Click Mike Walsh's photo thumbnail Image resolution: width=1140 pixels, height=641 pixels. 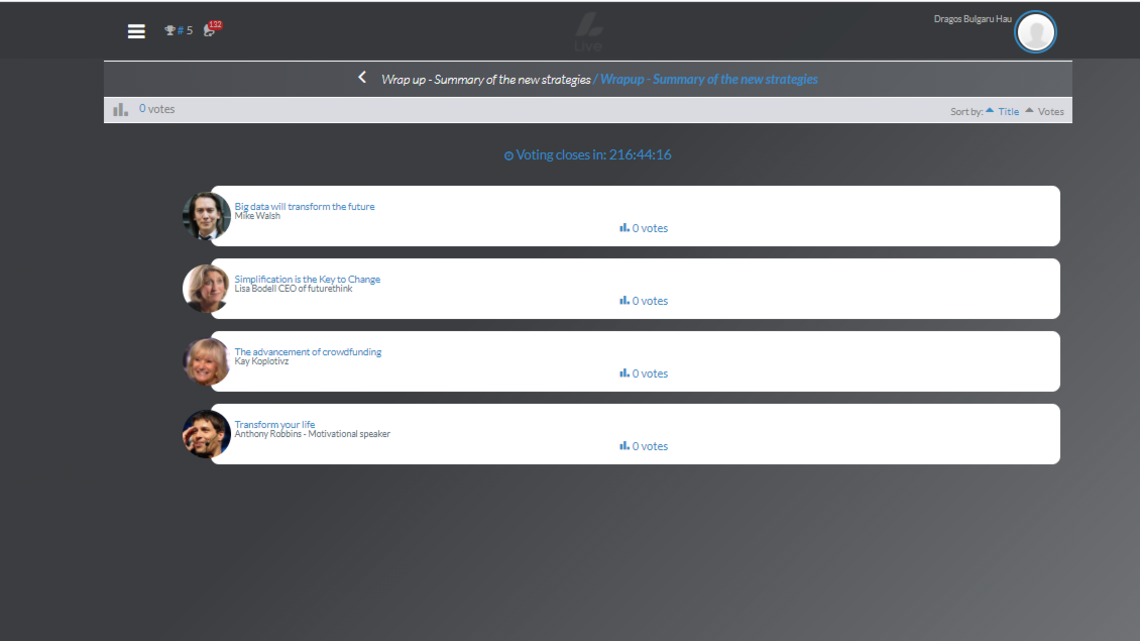coord(207,216)
